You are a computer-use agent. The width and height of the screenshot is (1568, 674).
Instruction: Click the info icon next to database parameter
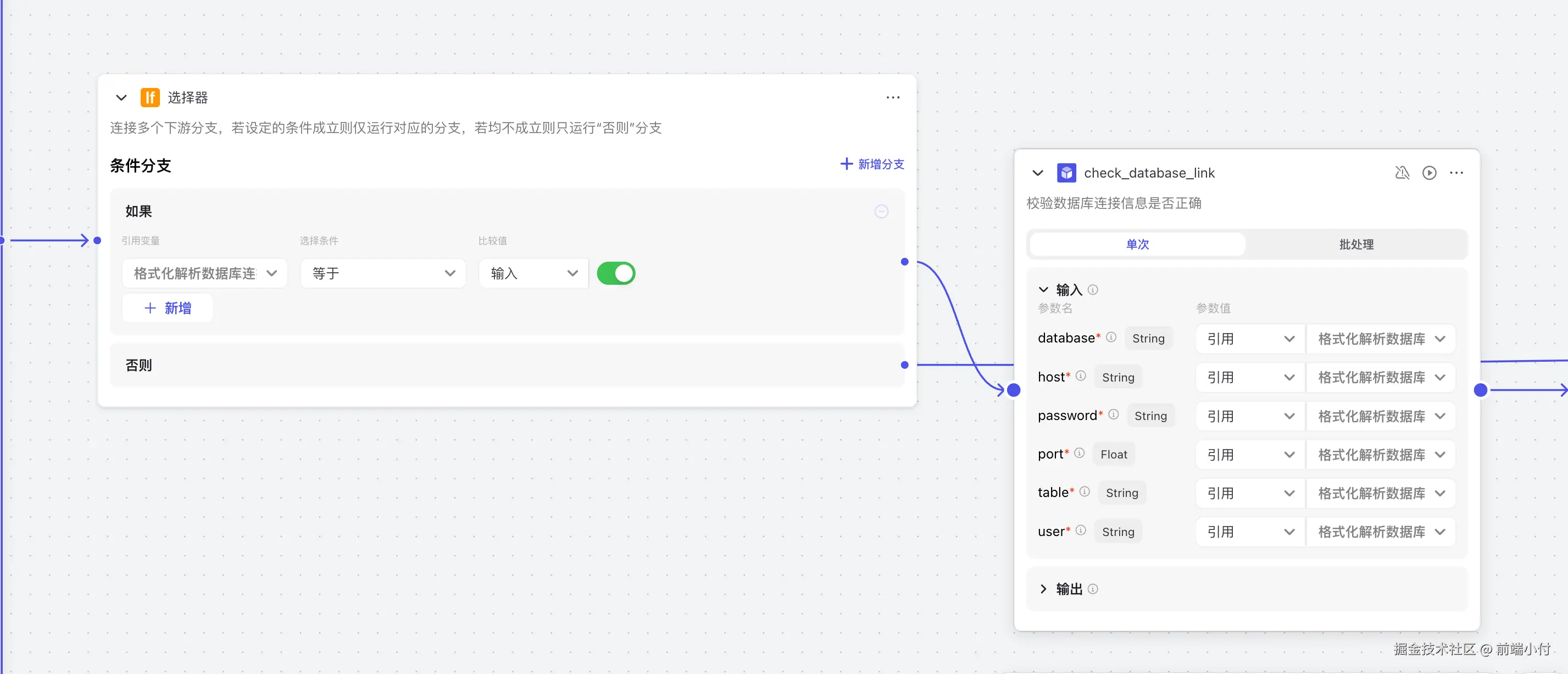[x=1111, y=338]
